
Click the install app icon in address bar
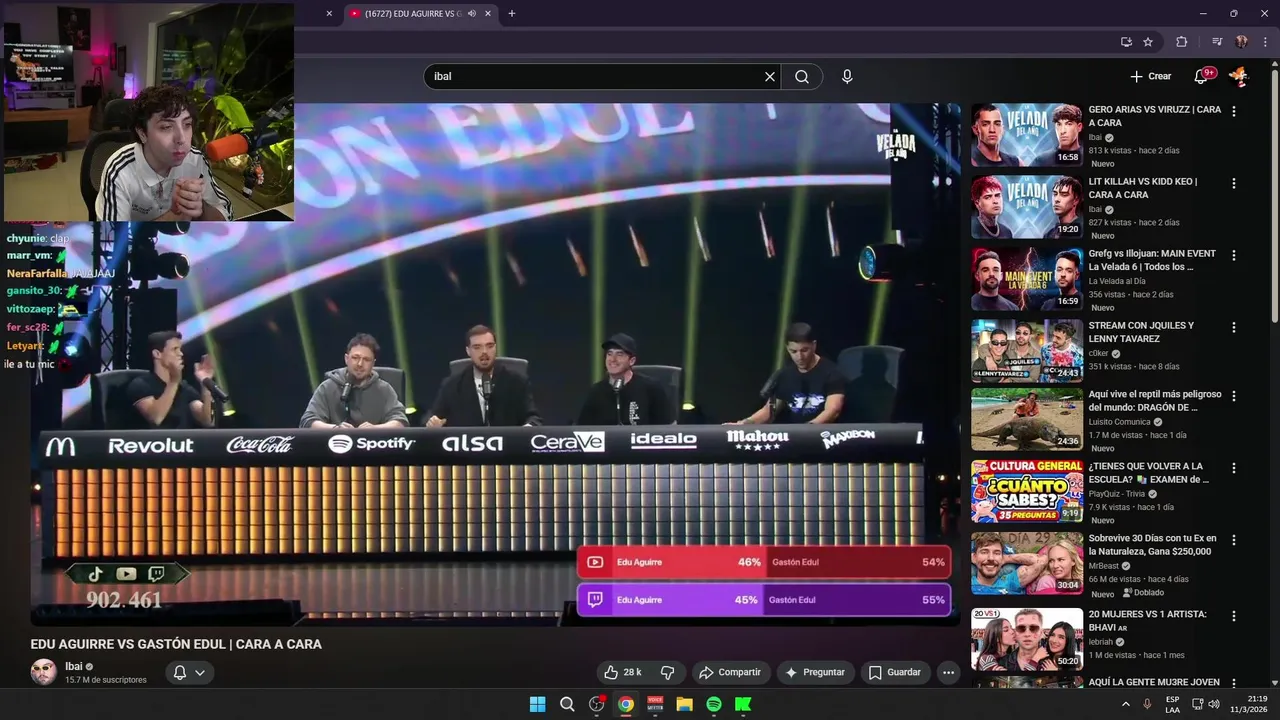[x=1126, y=42]
